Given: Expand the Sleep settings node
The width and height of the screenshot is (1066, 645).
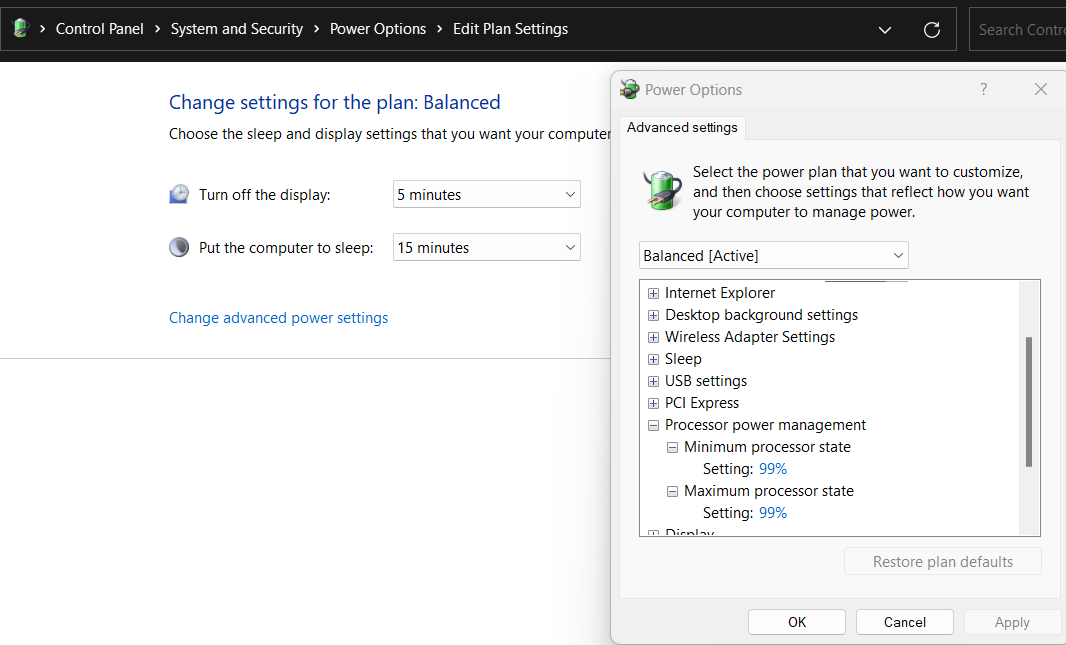Looking at the screenshot, I should point(654,359).
